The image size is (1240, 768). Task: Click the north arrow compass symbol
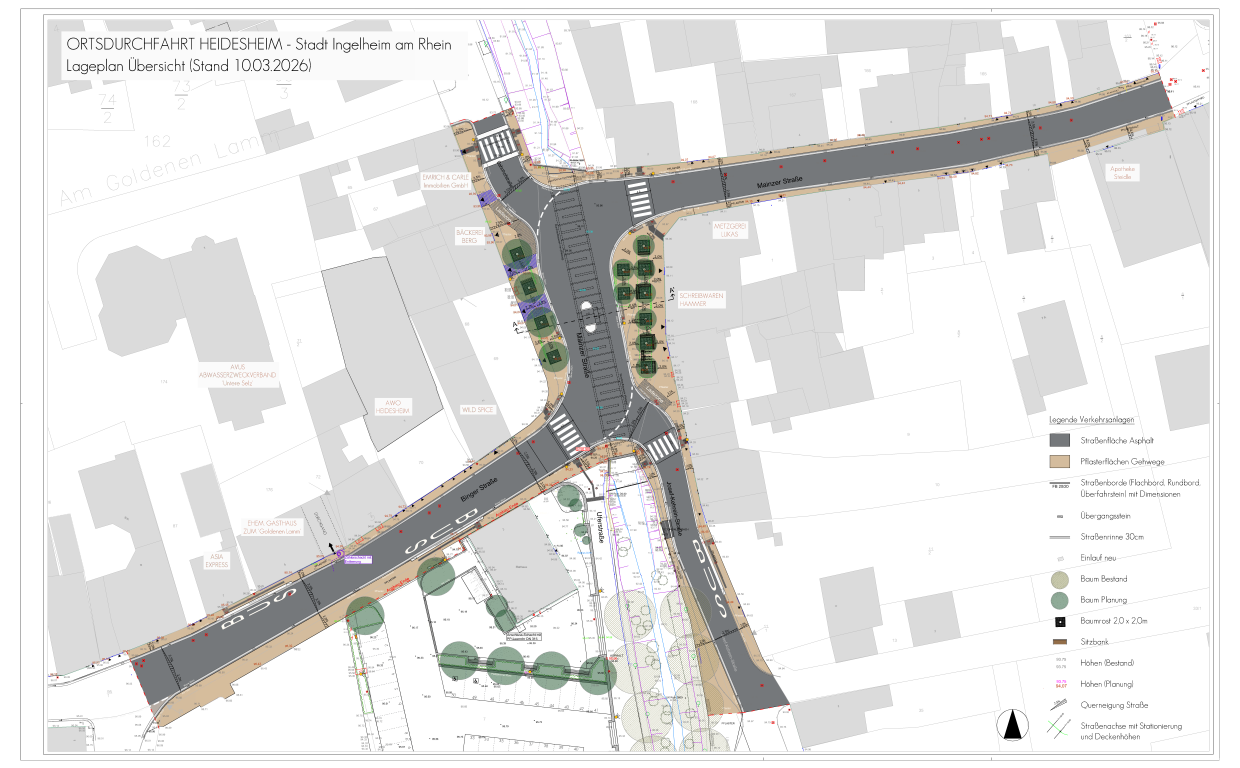[x=1014, y=724]
